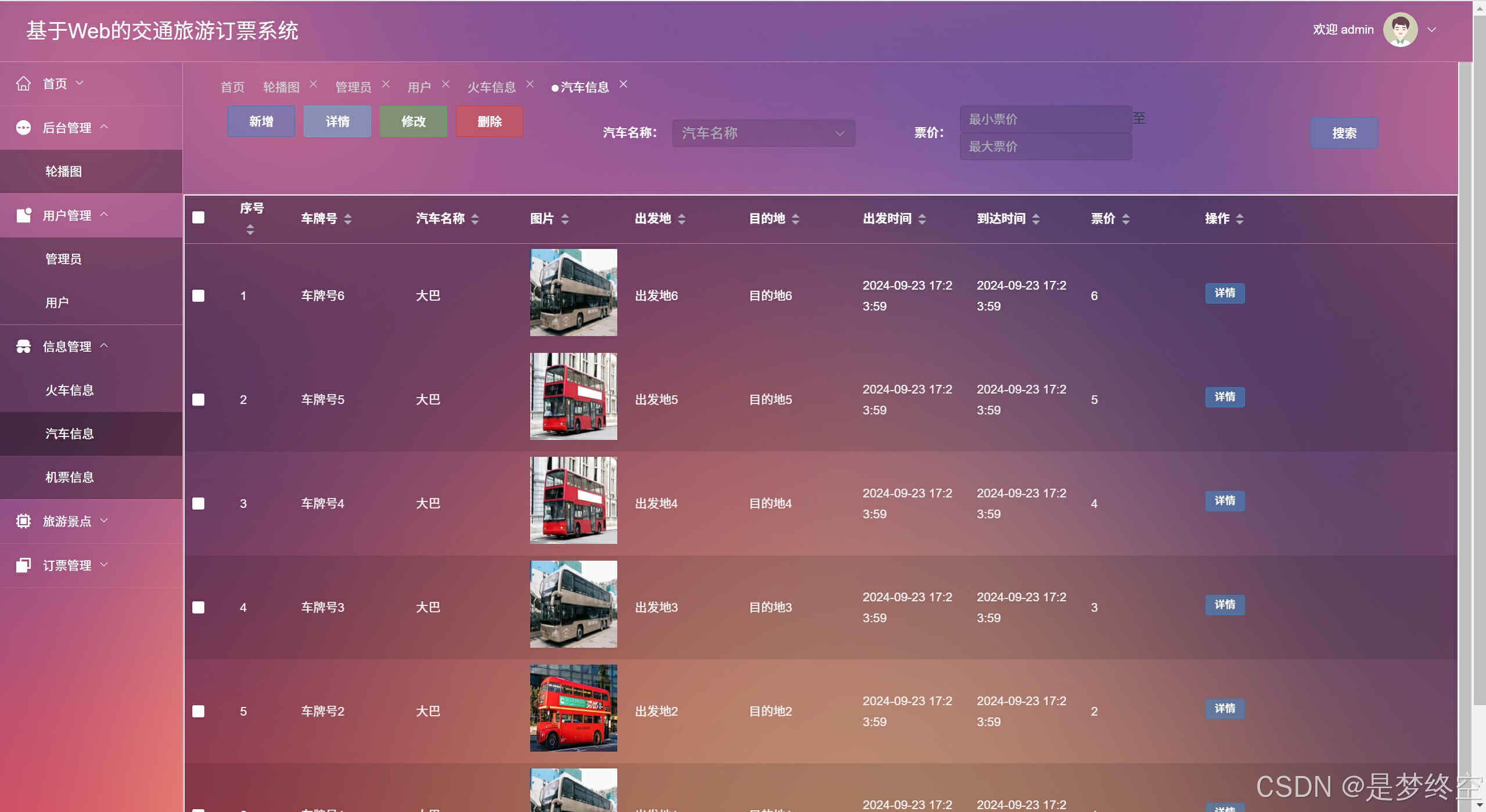
Task: Open the 汽车名称 dropdown filter
Action: 764,133
